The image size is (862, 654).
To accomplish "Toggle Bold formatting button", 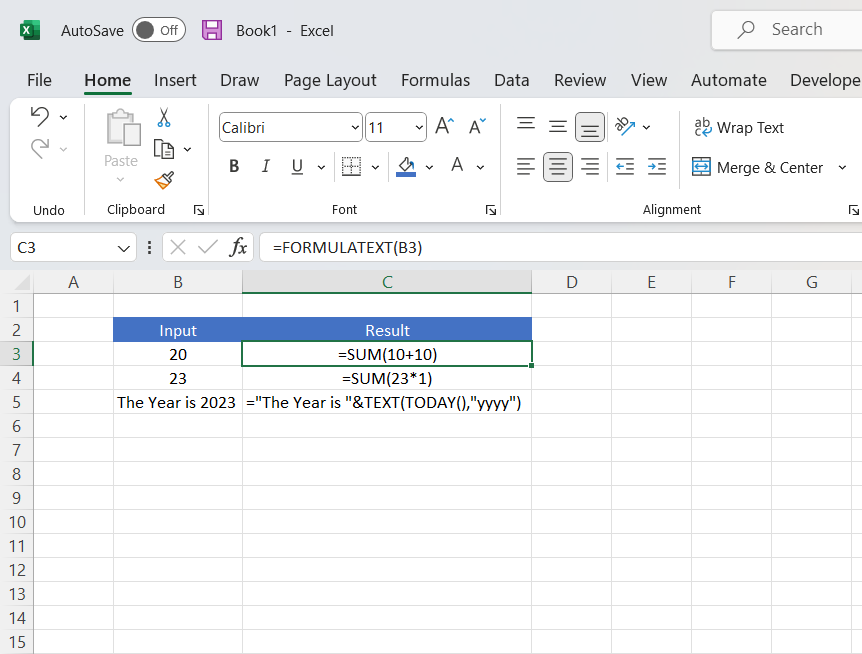I will point(234,167).
